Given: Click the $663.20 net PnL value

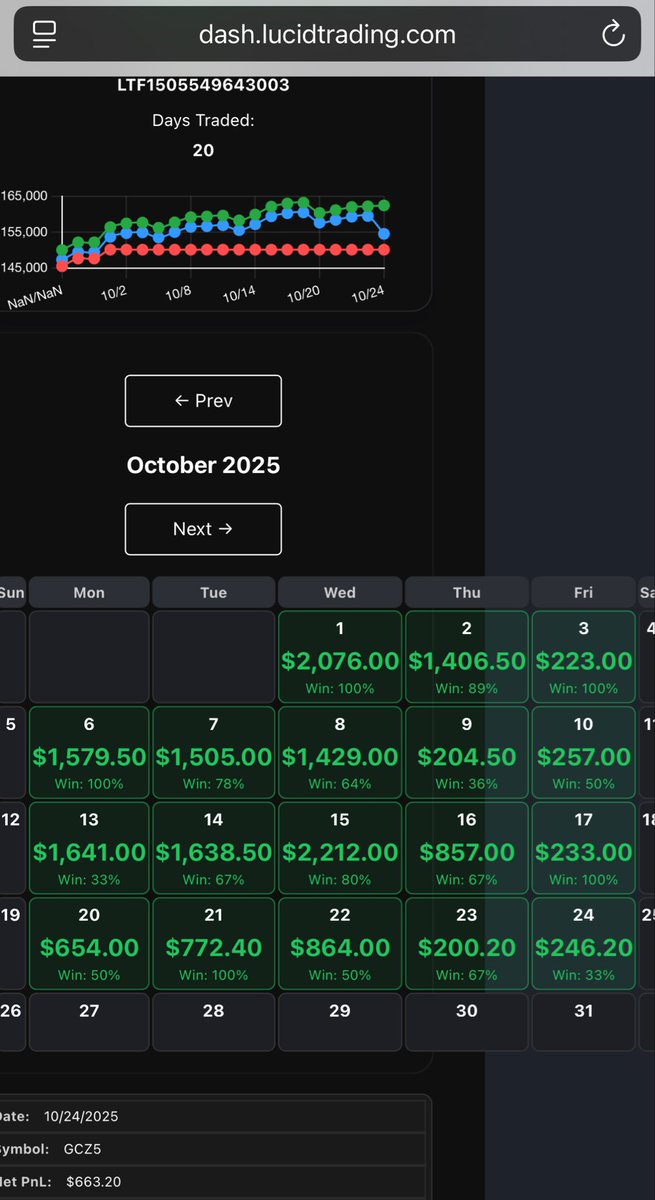Looking at the screenshot, I should click(x=94, y=1182).
